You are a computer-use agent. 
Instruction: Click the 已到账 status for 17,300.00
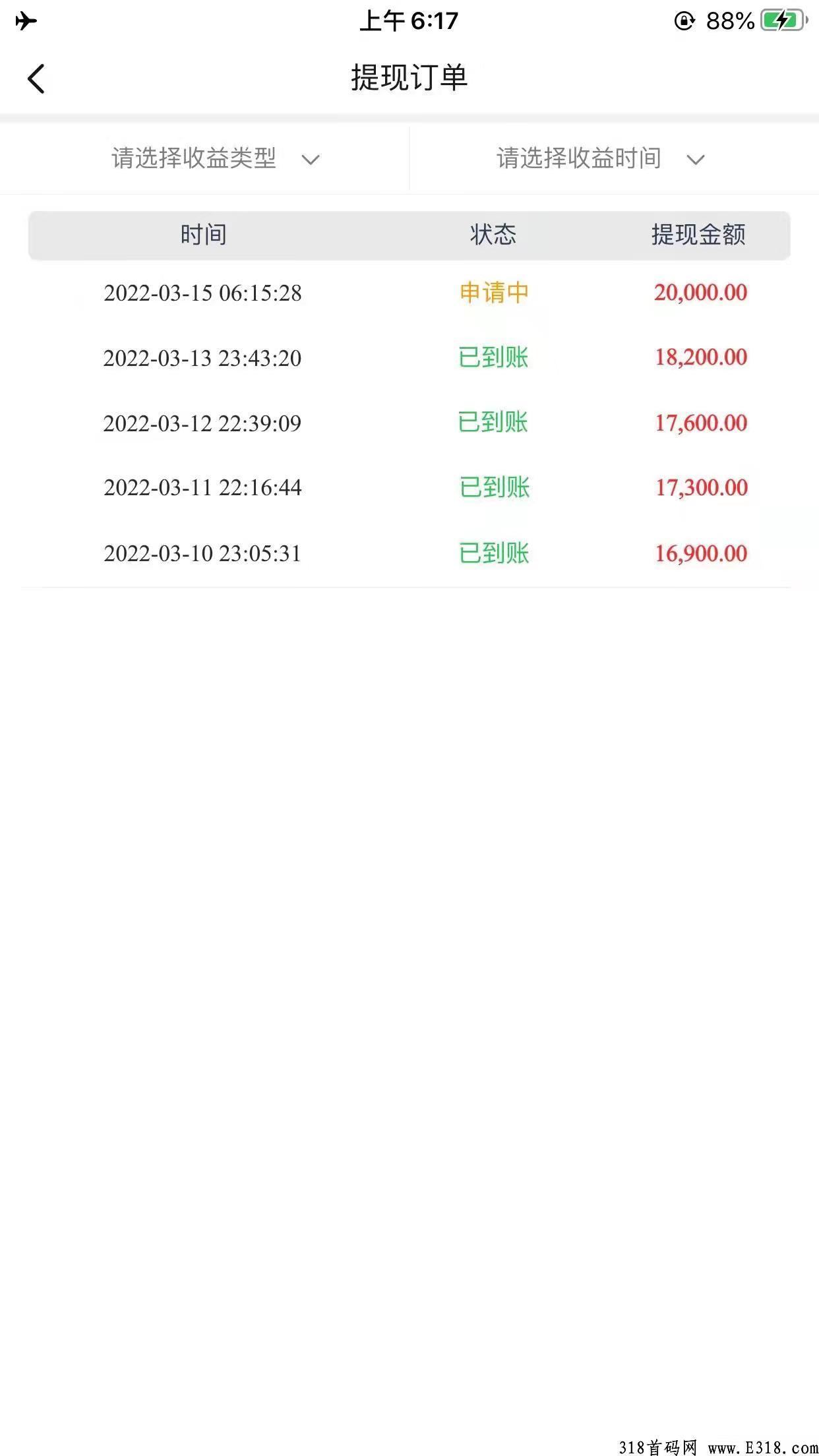[495, 488]
